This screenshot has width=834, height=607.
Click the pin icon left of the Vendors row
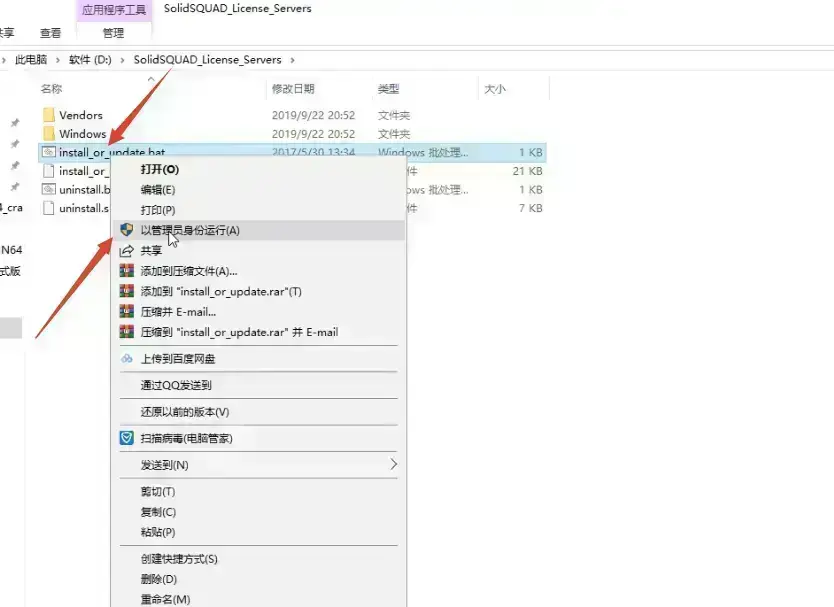(15, 123)
